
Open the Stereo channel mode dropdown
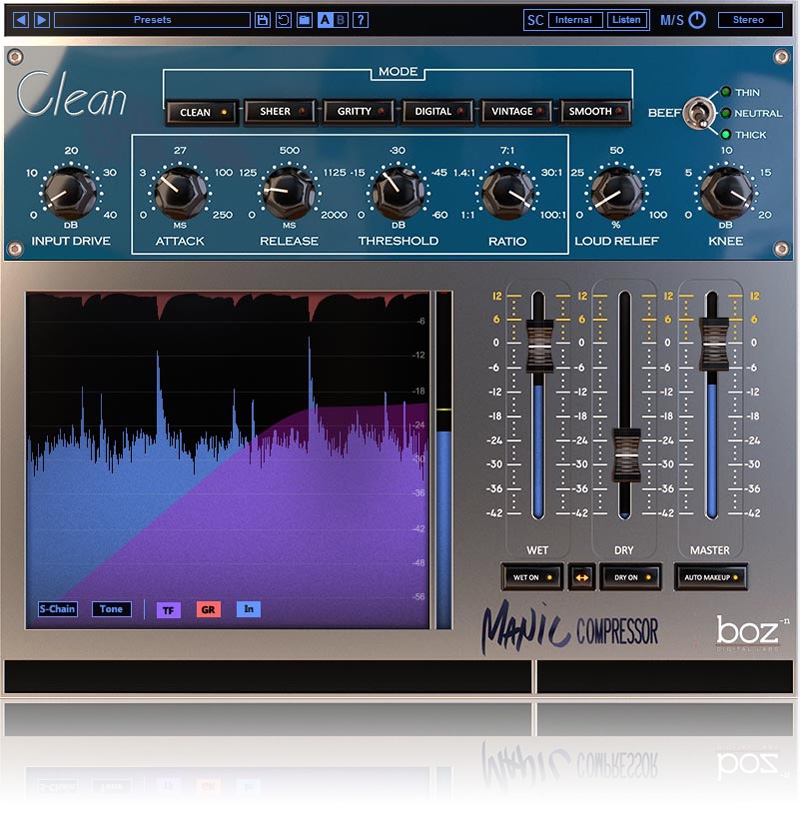[749, 20]
